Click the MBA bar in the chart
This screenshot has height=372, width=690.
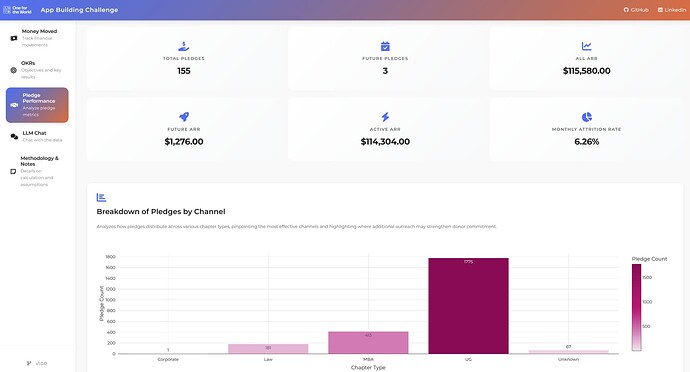(x=368, y=343)
